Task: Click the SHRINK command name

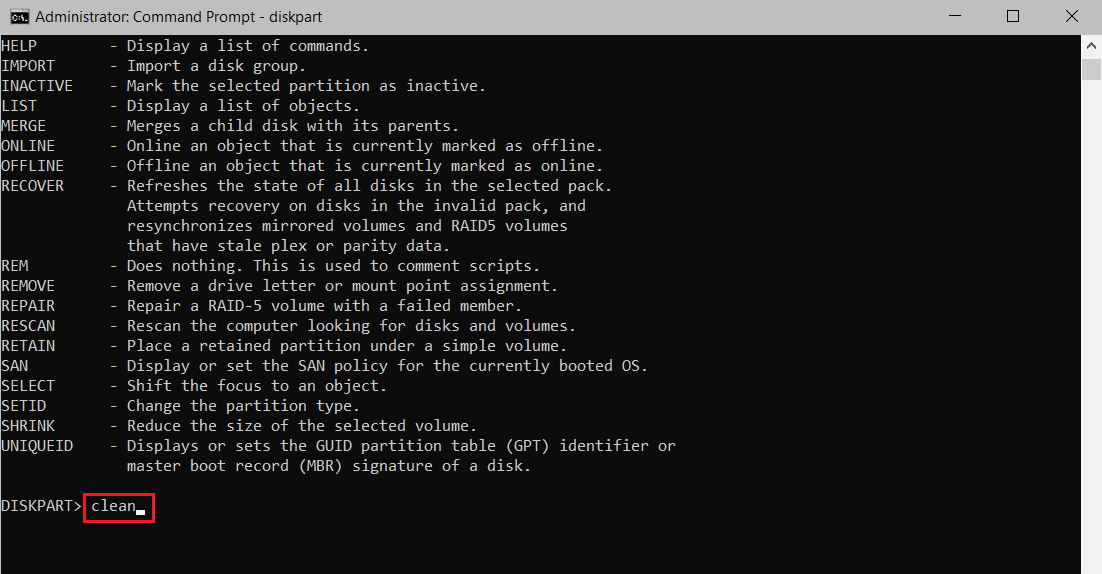Action: (28, 426)
